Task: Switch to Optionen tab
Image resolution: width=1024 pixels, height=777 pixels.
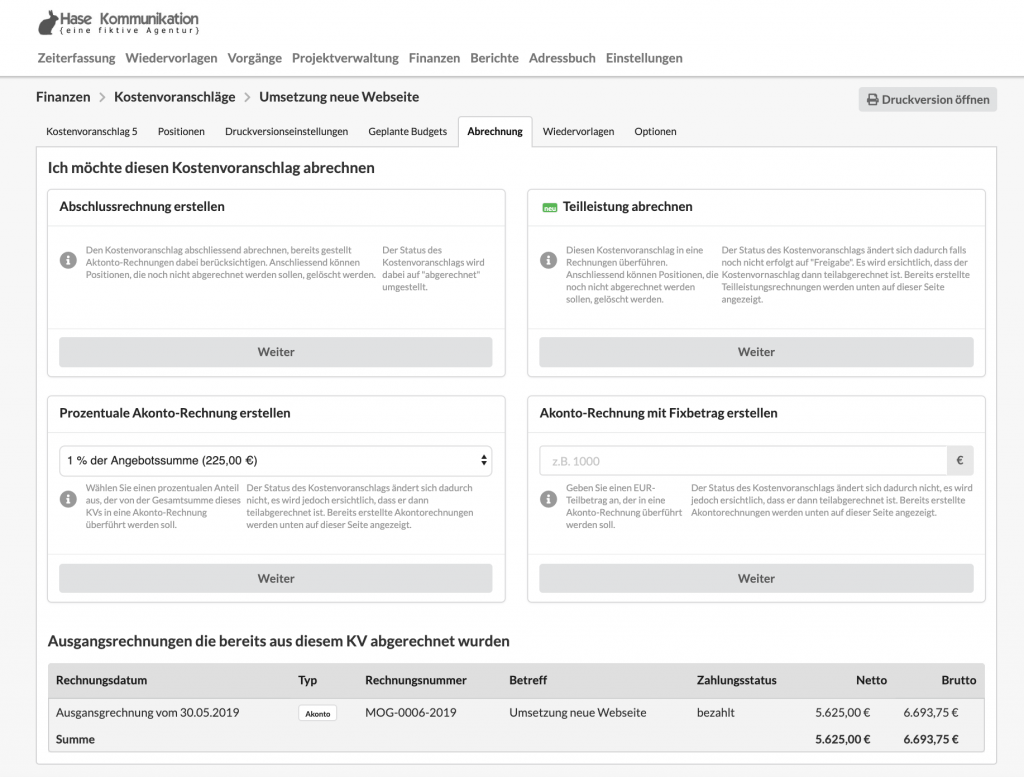Action: click(x=655, y=131)
